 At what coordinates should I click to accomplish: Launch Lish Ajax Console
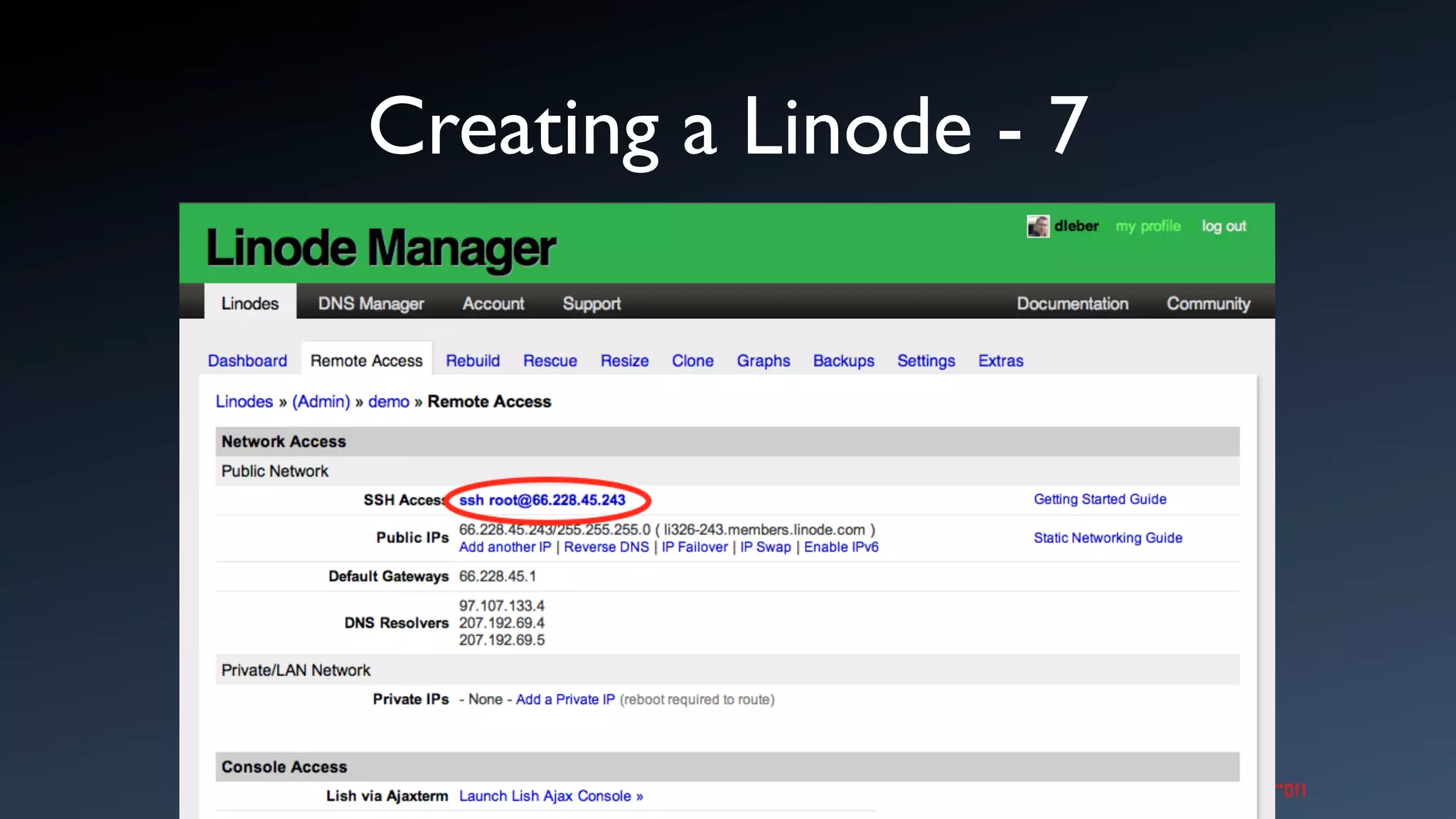(x=550, y=796)
